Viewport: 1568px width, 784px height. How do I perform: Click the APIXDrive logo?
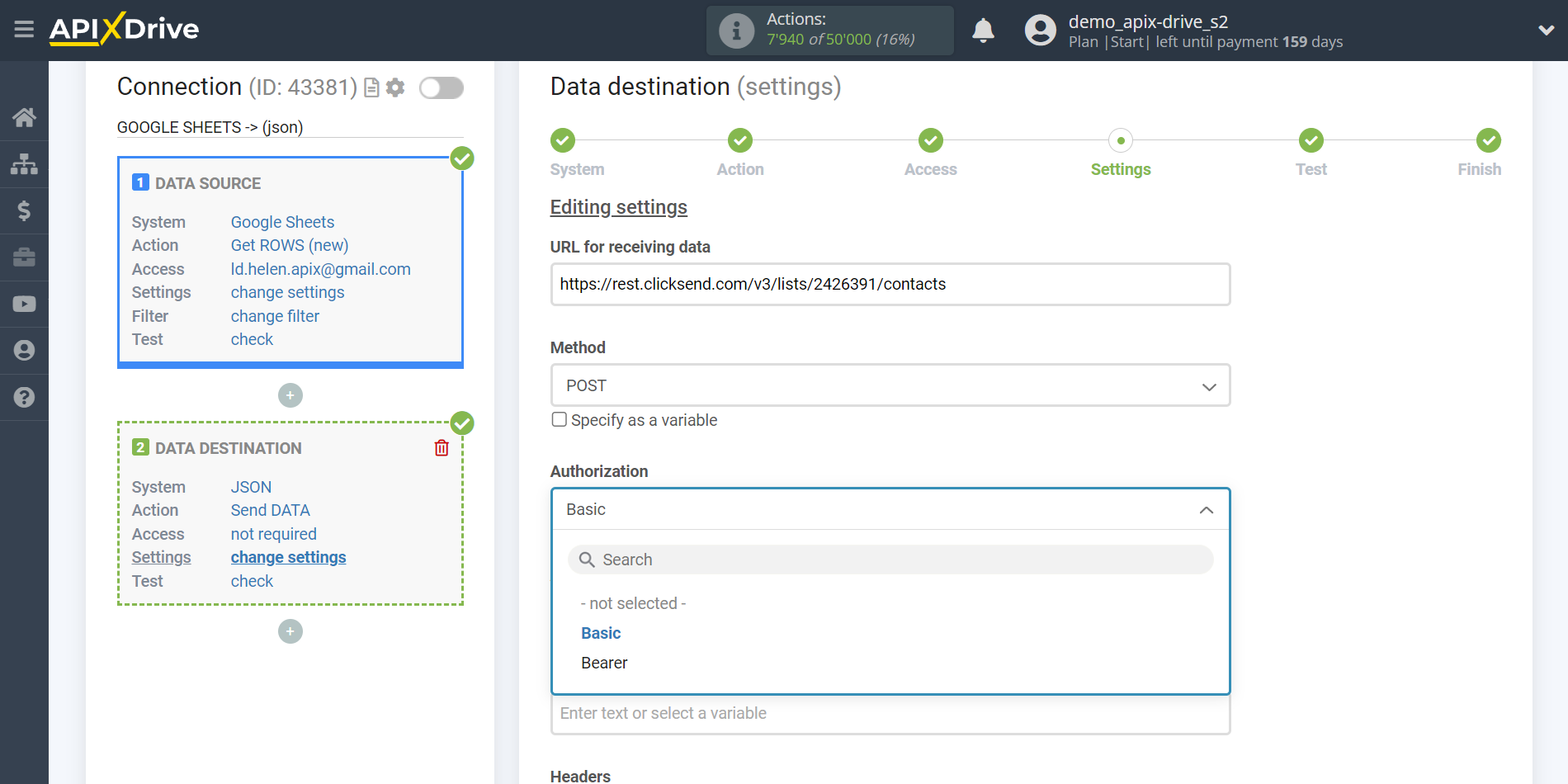coord(124,29)
